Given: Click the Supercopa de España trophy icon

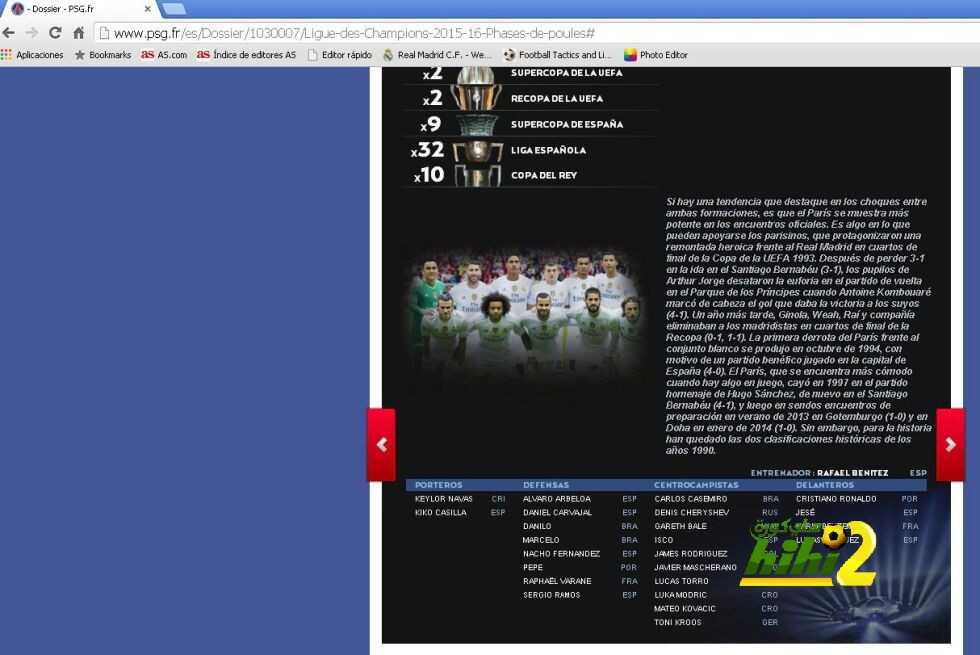Looking at the screenshot, I should [478, 124].
